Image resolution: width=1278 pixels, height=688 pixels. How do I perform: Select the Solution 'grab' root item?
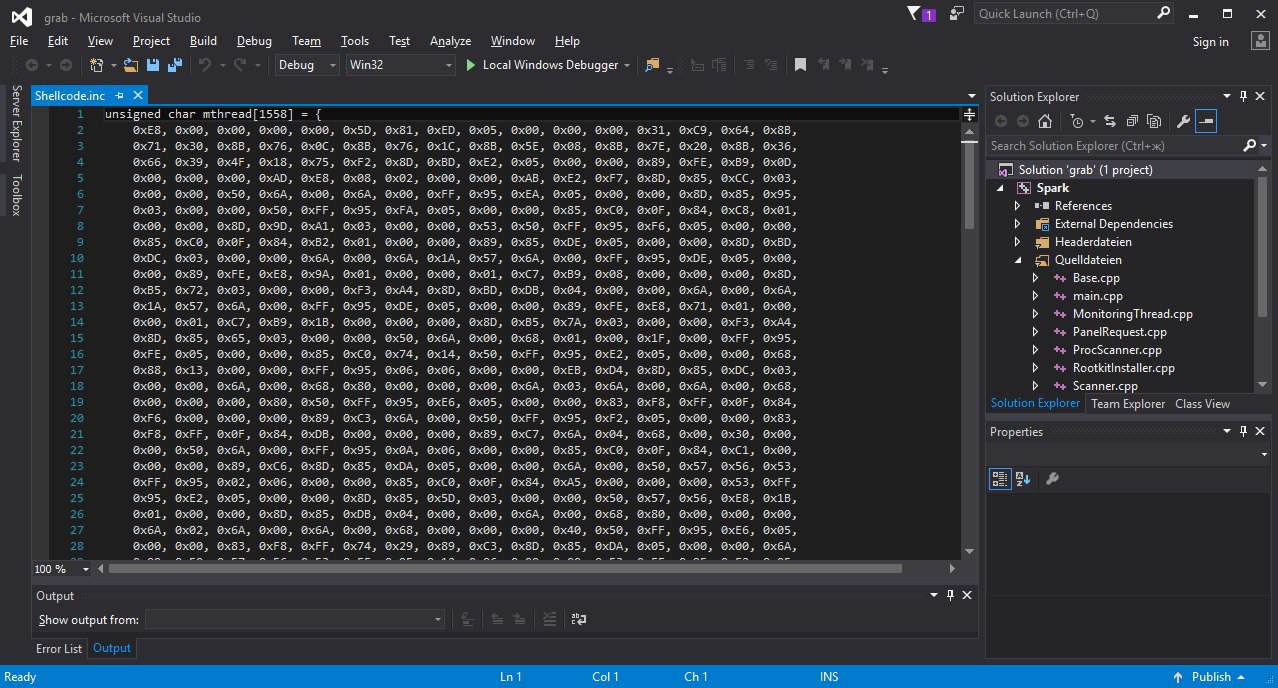click(x=1085, y=170)
